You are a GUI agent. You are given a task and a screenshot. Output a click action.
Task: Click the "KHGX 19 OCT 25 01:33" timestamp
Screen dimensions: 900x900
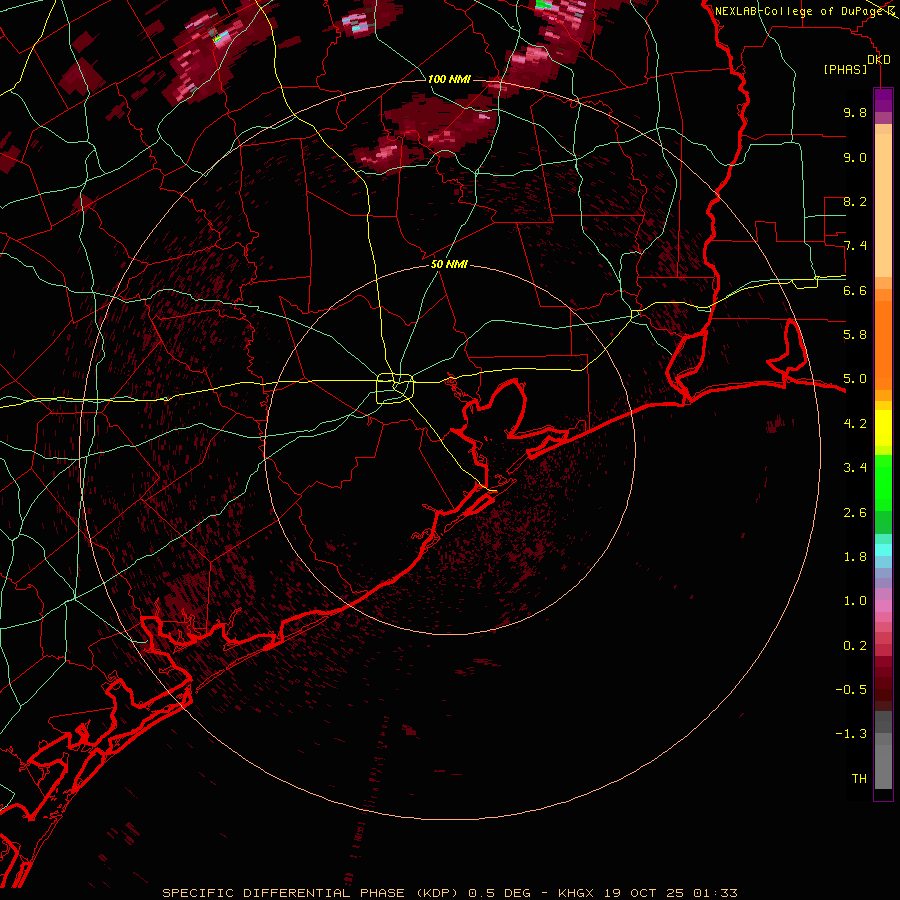(647, 893)
